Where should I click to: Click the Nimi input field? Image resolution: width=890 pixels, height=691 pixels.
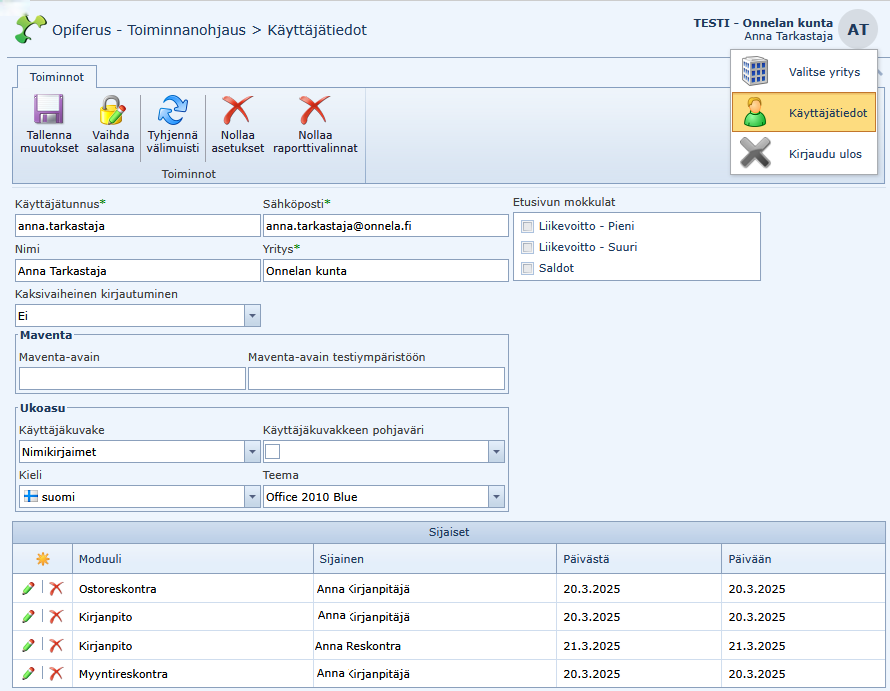pos(137,271)
